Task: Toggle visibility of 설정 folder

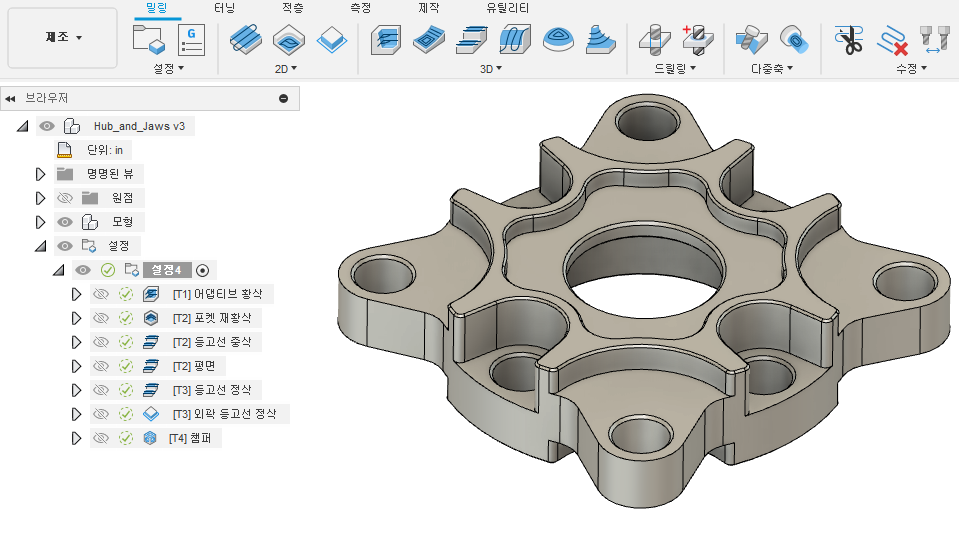Action: pyautogui.click(x=64, y=246)
